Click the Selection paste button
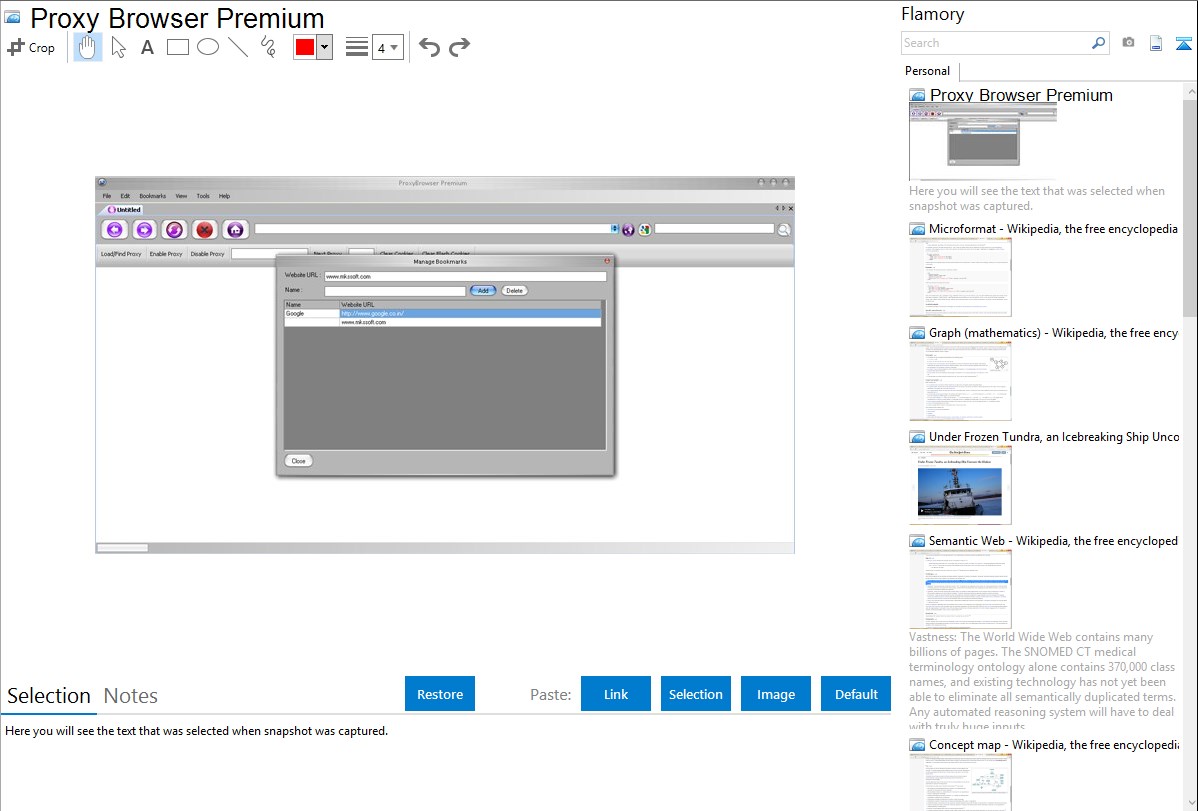1198x811 pixels. (x=696, y=694)
